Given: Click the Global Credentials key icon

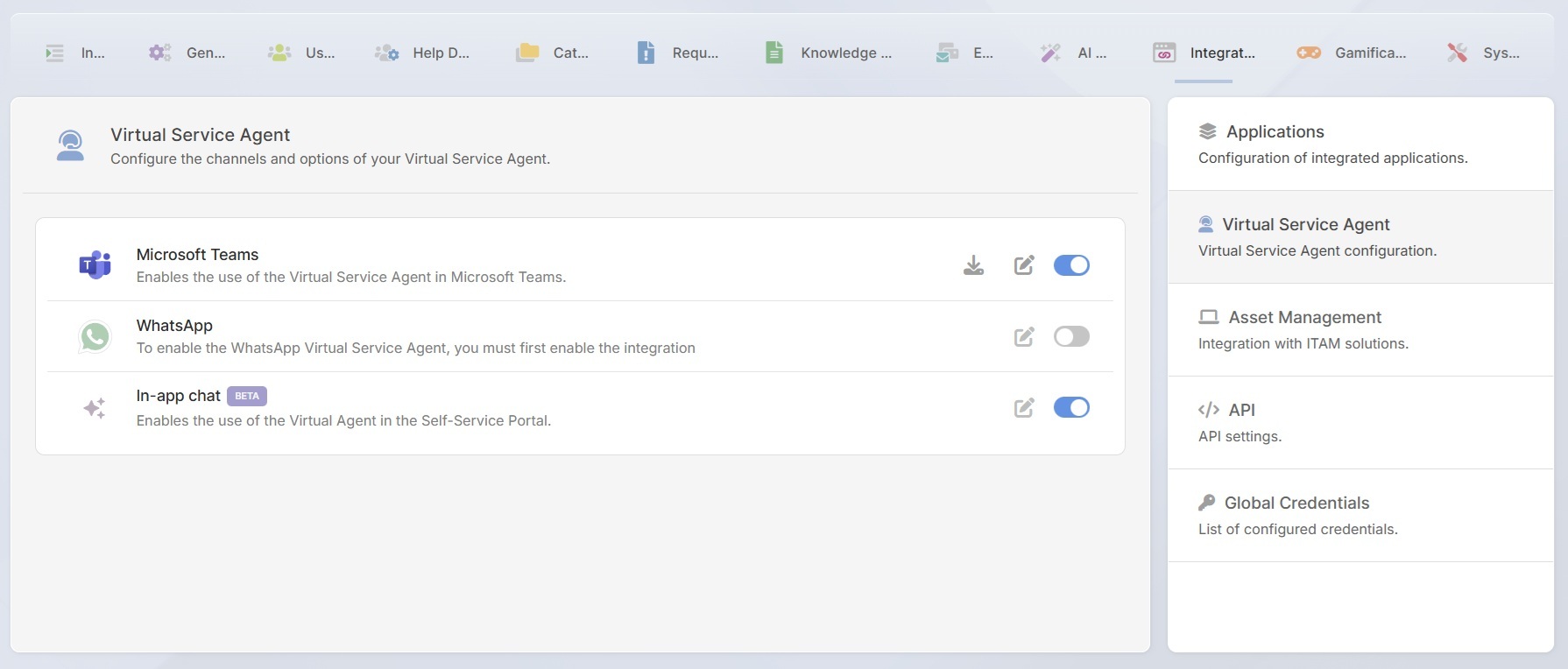Looking at the screenshot, I should [x=1206, y=503].
